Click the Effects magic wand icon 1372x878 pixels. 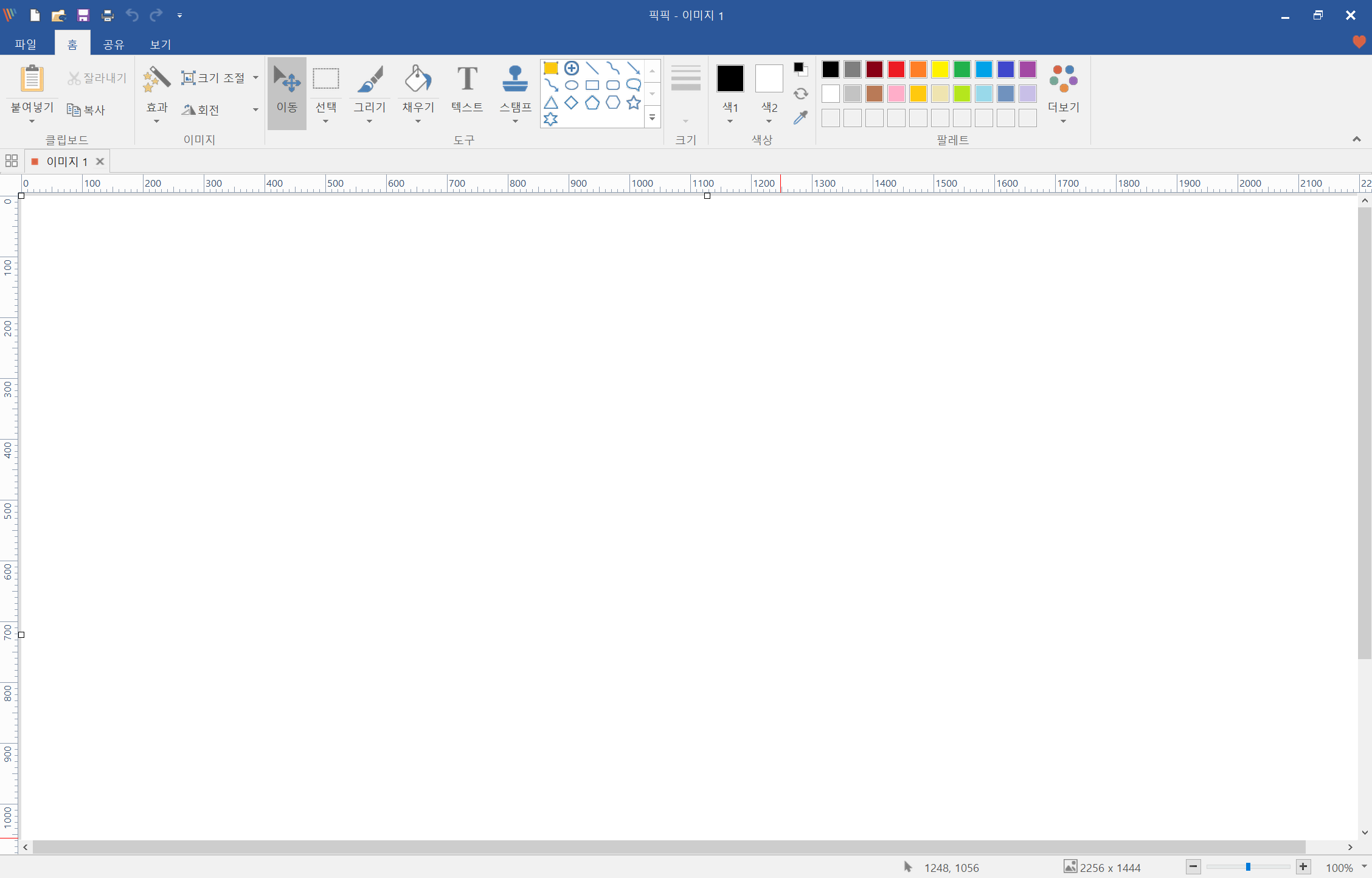tap(156, 80)
